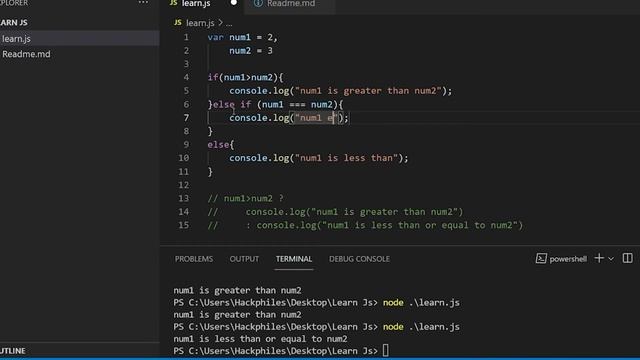Open the DEBUG CONSOLE panel tab
The image size is (640, 360).
click(359, 259)
